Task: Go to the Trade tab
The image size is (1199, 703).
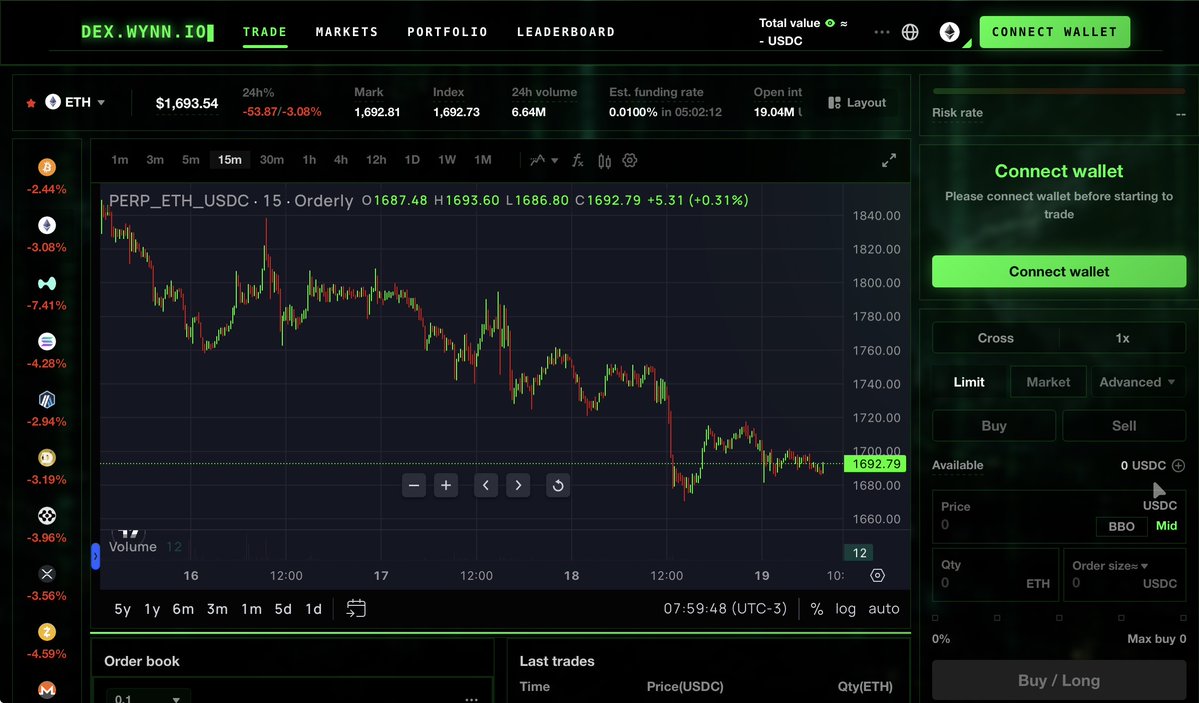Action: click(x=265, y=32)
